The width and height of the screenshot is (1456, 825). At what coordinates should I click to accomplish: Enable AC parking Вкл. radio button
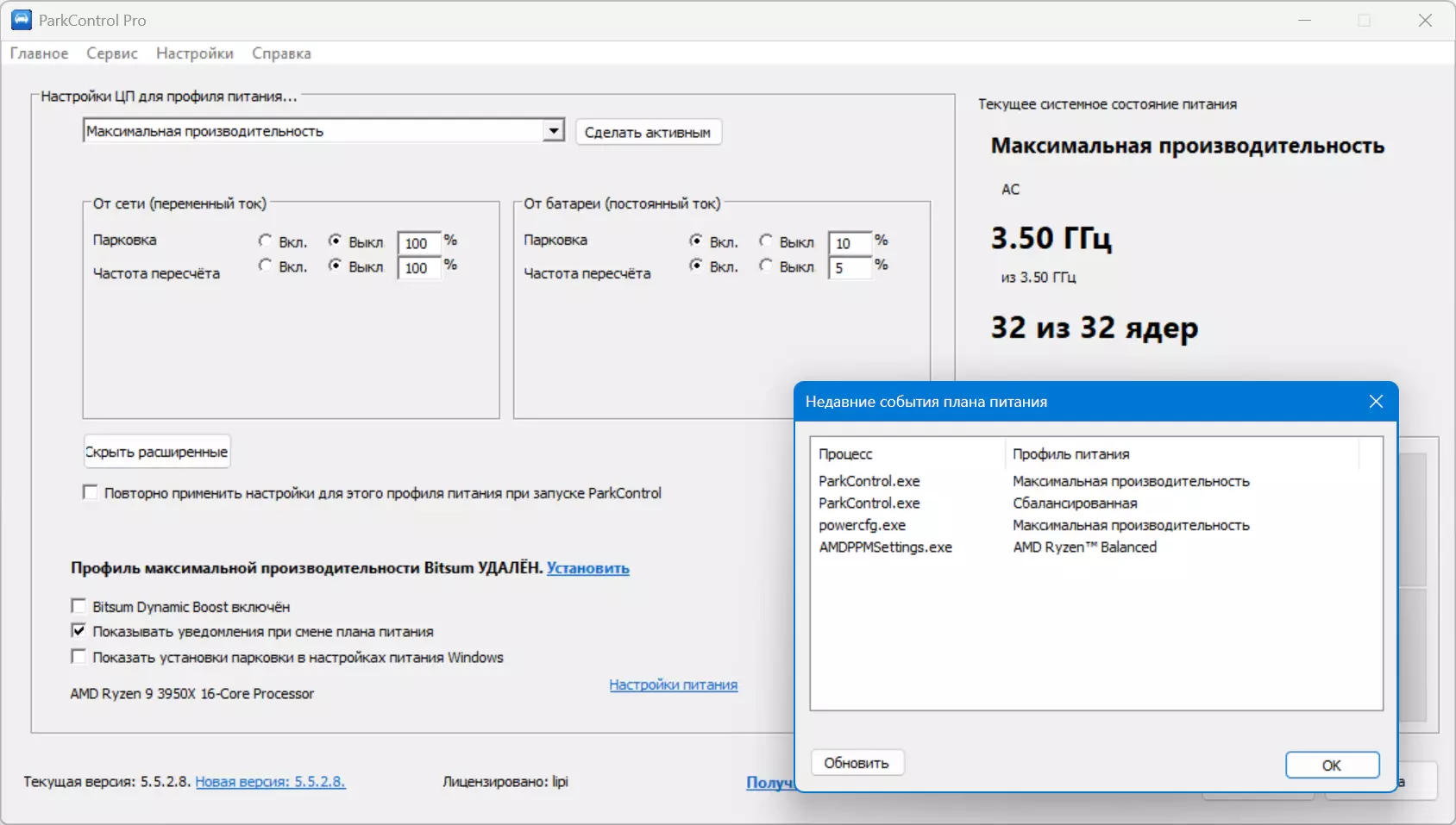click(266, 241)
